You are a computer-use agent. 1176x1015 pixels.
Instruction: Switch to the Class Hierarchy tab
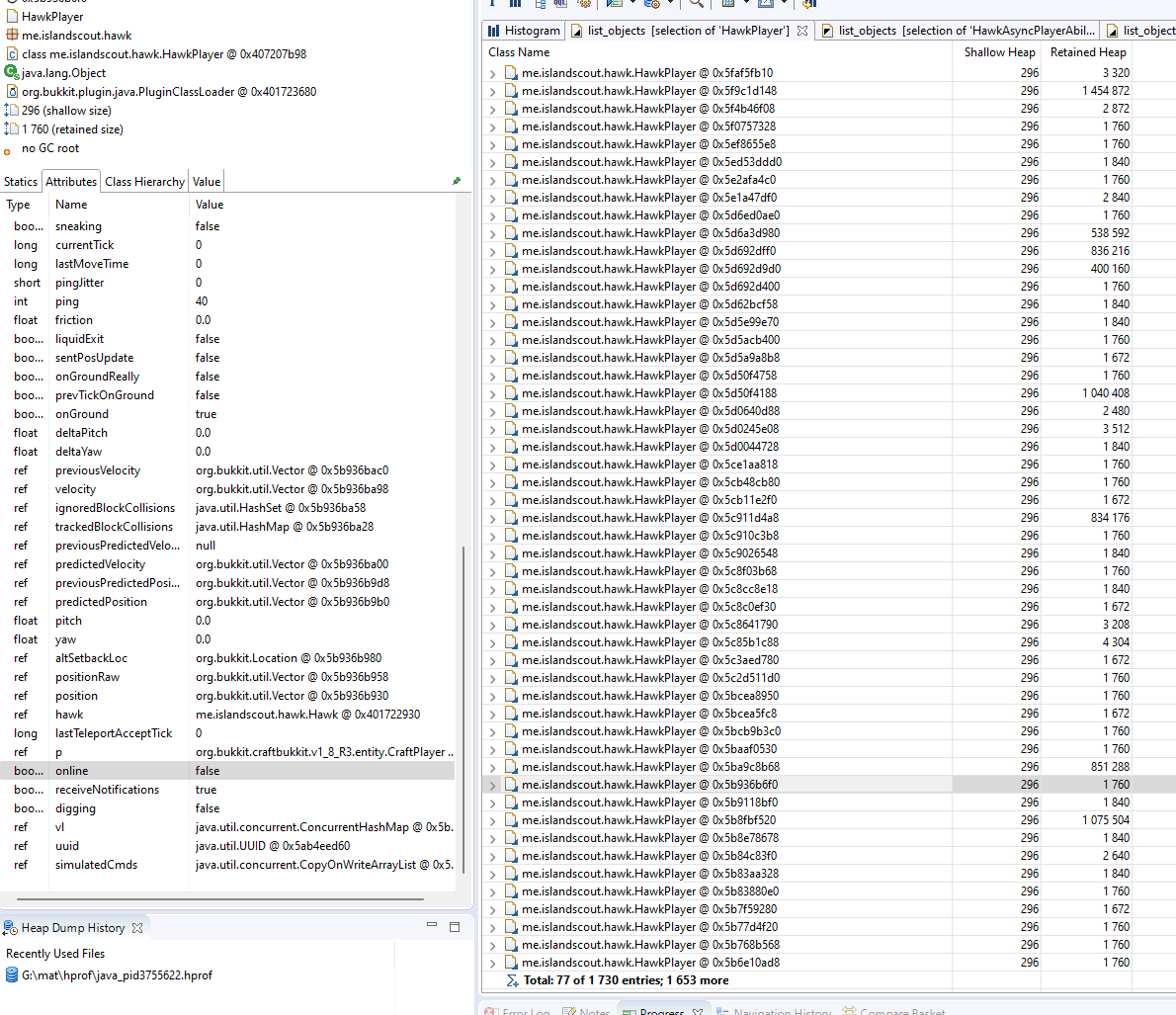click(143, 181)
